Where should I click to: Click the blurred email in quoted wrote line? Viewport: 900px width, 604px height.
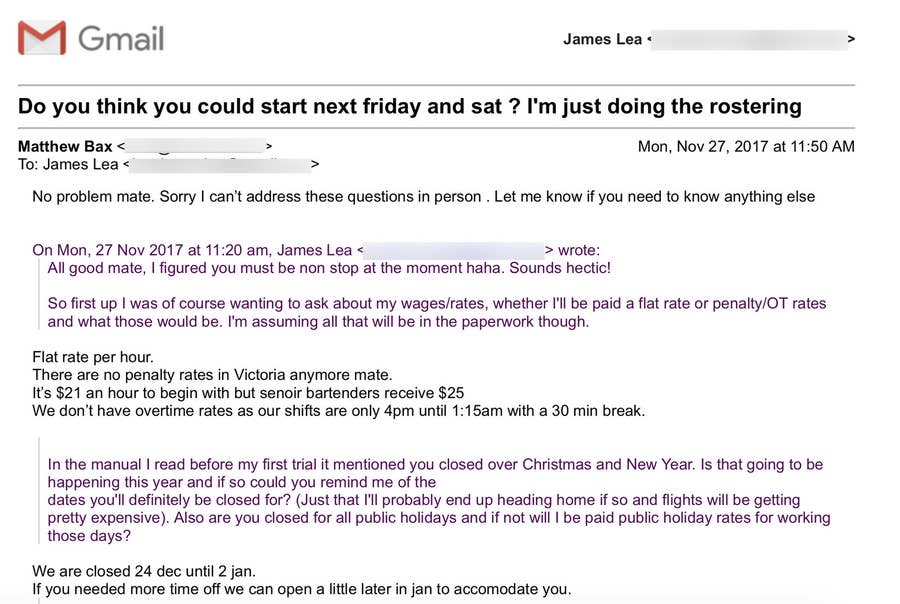tap(454, 250)
